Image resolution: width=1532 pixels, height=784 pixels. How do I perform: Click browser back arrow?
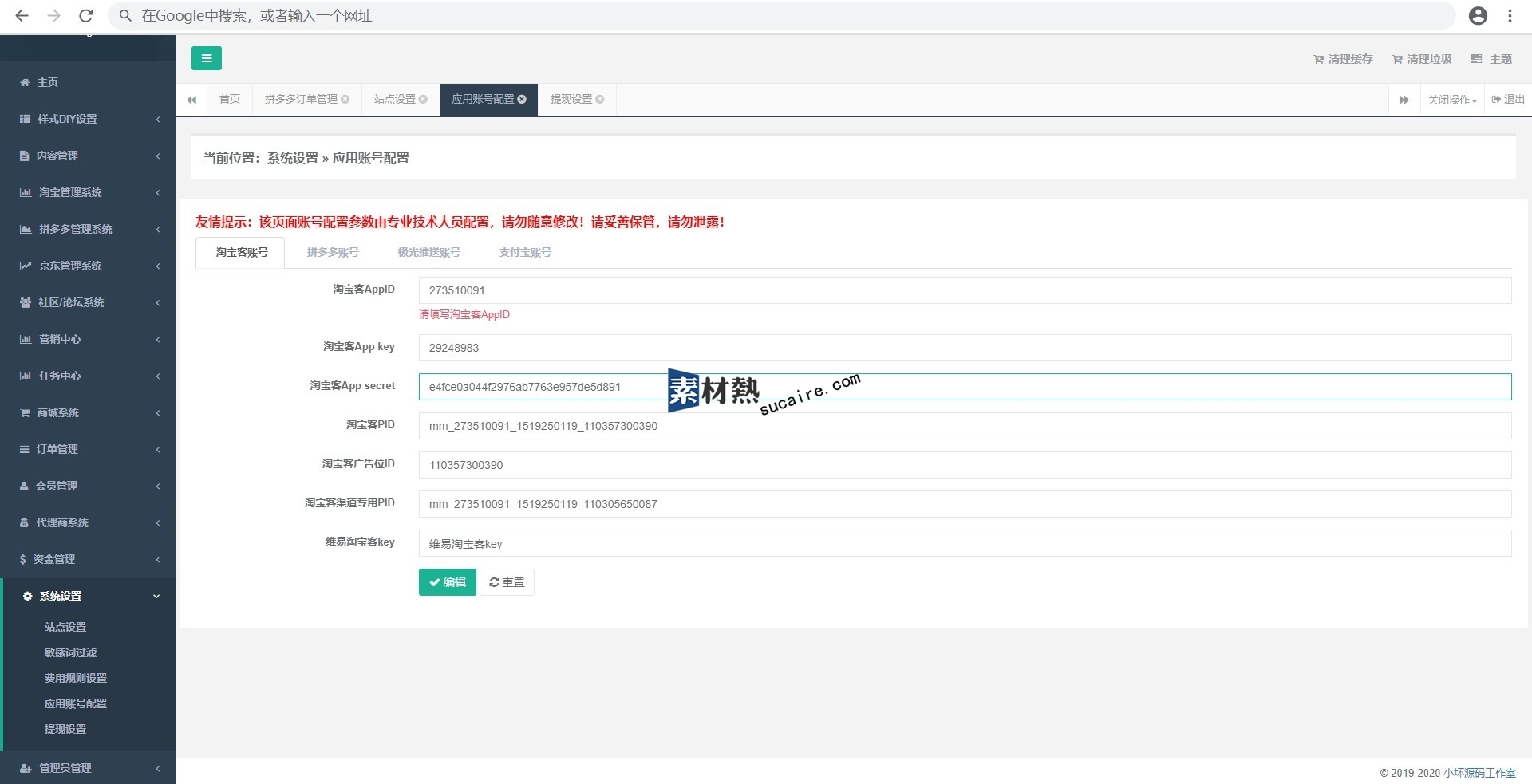click(22, 16)
